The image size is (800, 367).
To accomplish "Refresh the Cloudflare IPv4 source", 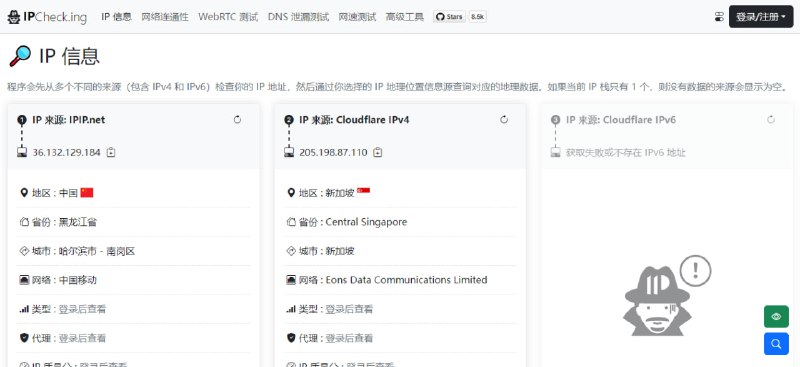I will (x=504, y=119).
